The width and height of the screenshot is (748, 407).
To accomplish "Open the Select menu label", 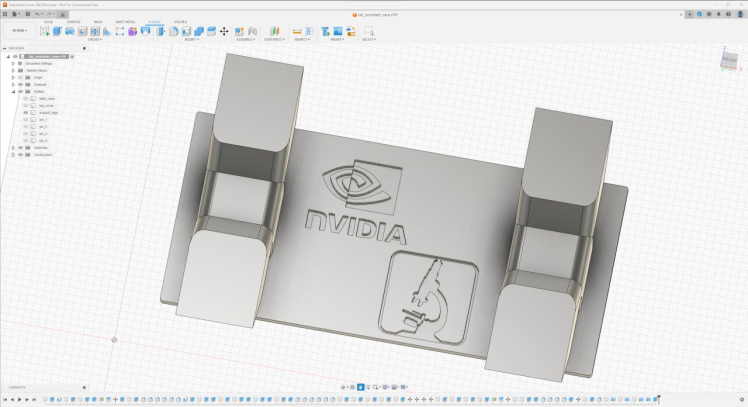I will [x=368, y=40].
